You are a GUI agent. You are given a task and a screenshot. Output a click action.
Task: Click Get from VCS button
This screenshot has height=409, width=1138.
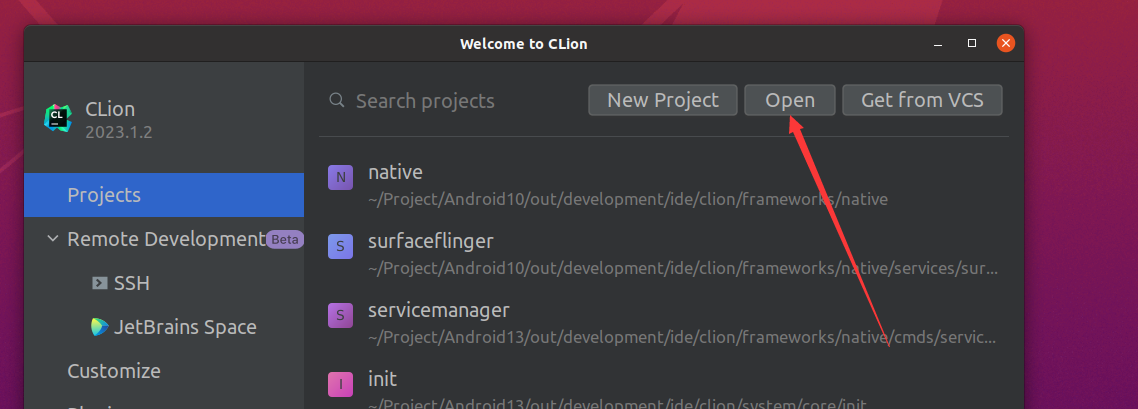pos(922,100)
